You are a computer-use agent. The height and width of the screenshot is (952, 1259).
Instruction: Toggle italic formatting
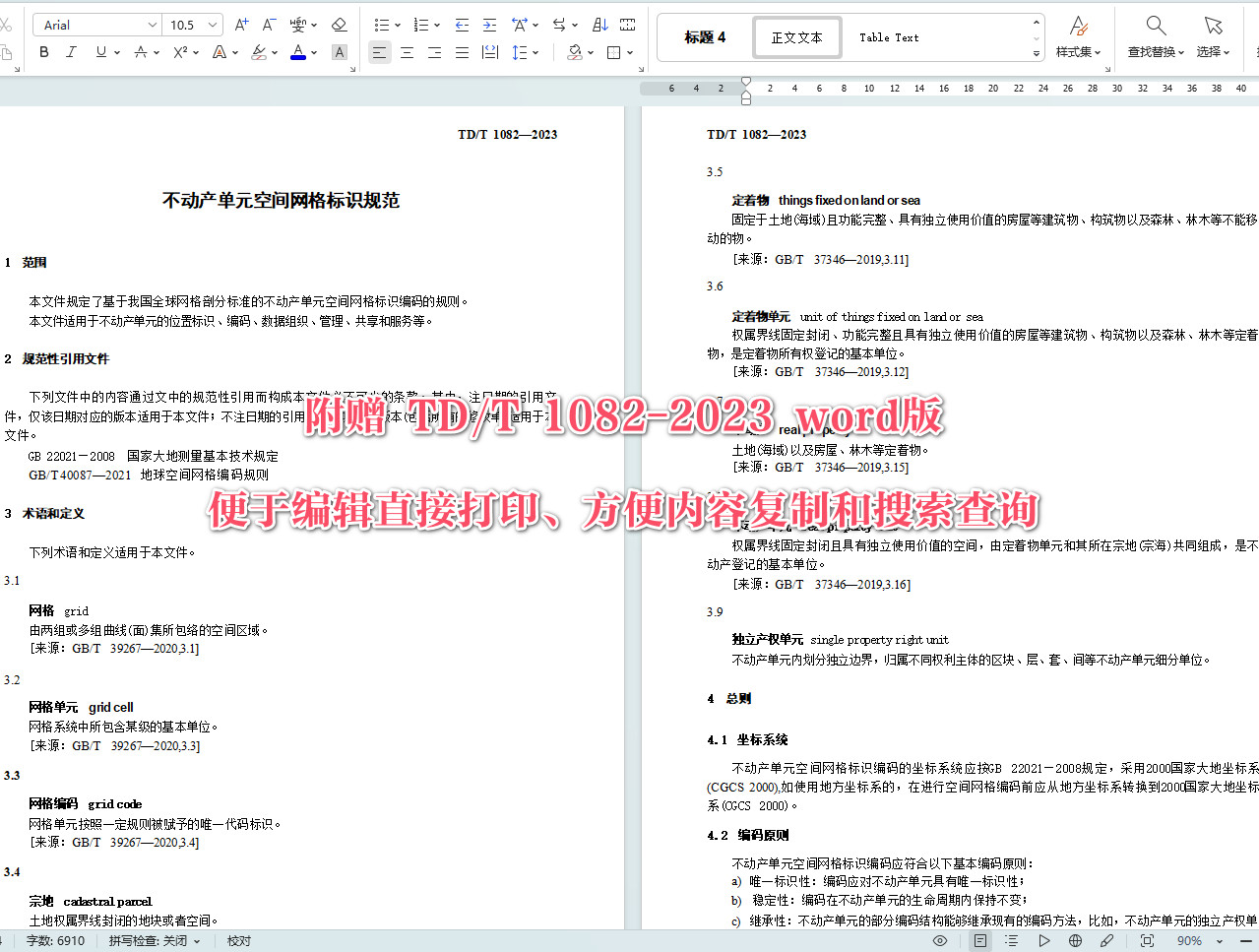(x=71, y=52)
